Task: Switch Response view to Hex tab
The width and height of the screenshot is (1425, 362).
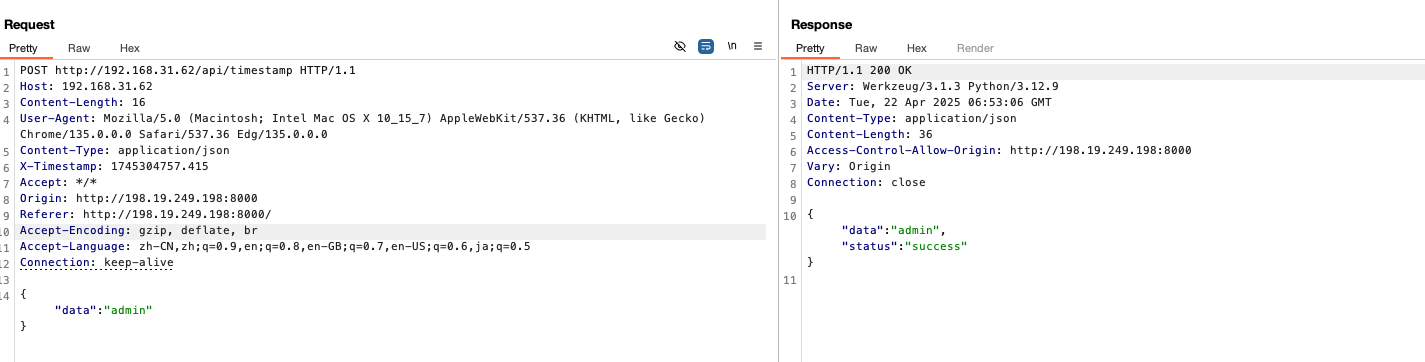Action: pos(917,48)
